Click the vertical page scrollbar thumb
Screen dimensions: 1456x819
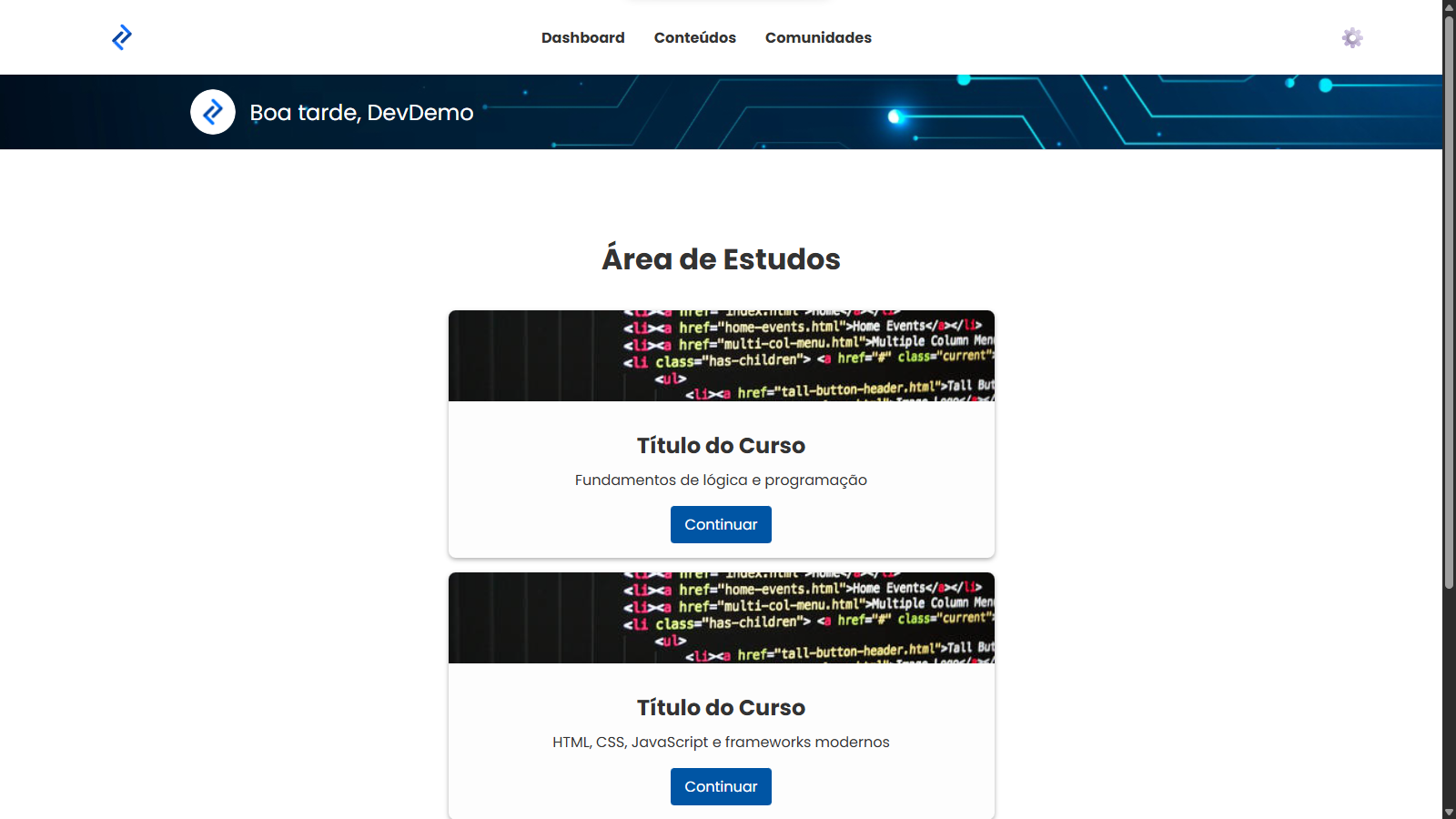point(1449,300)
